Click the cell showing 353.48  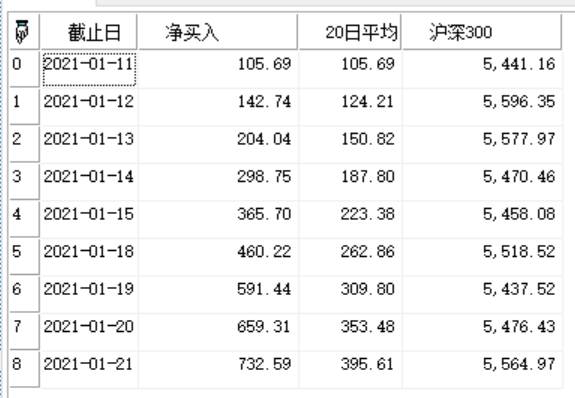click(350, 332)
